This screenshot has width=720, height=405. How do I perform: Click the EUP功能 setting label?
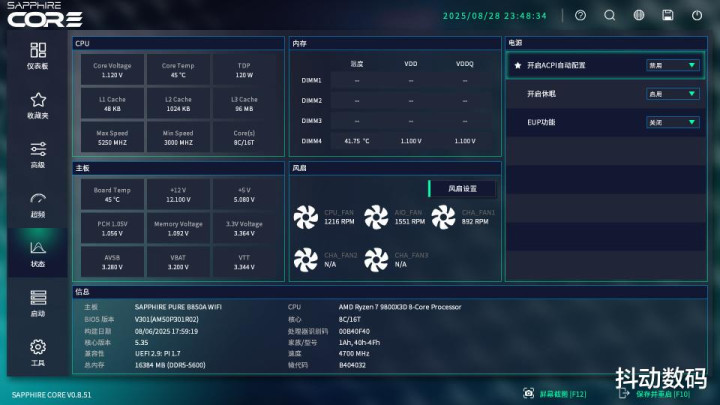pos(541,122)
